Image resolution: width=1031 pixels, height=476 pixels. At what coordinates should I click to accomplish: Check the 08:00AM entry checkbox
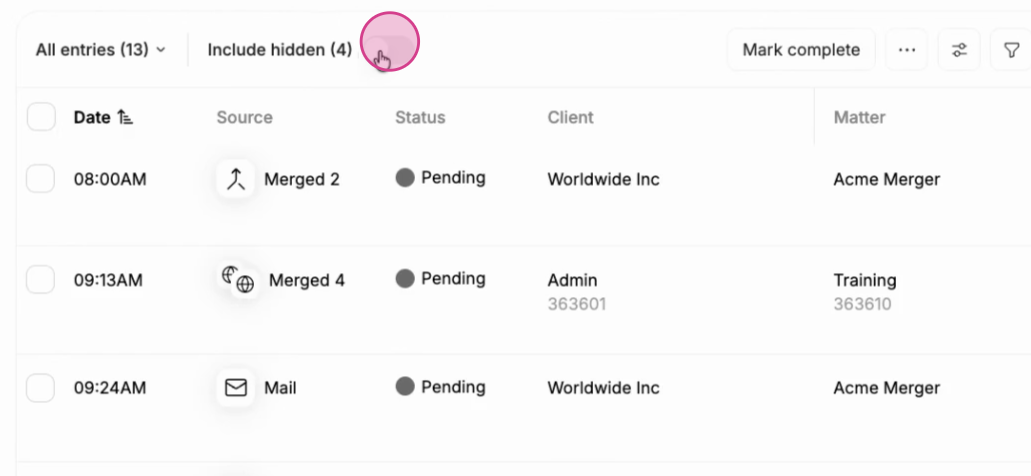point(40,179)
